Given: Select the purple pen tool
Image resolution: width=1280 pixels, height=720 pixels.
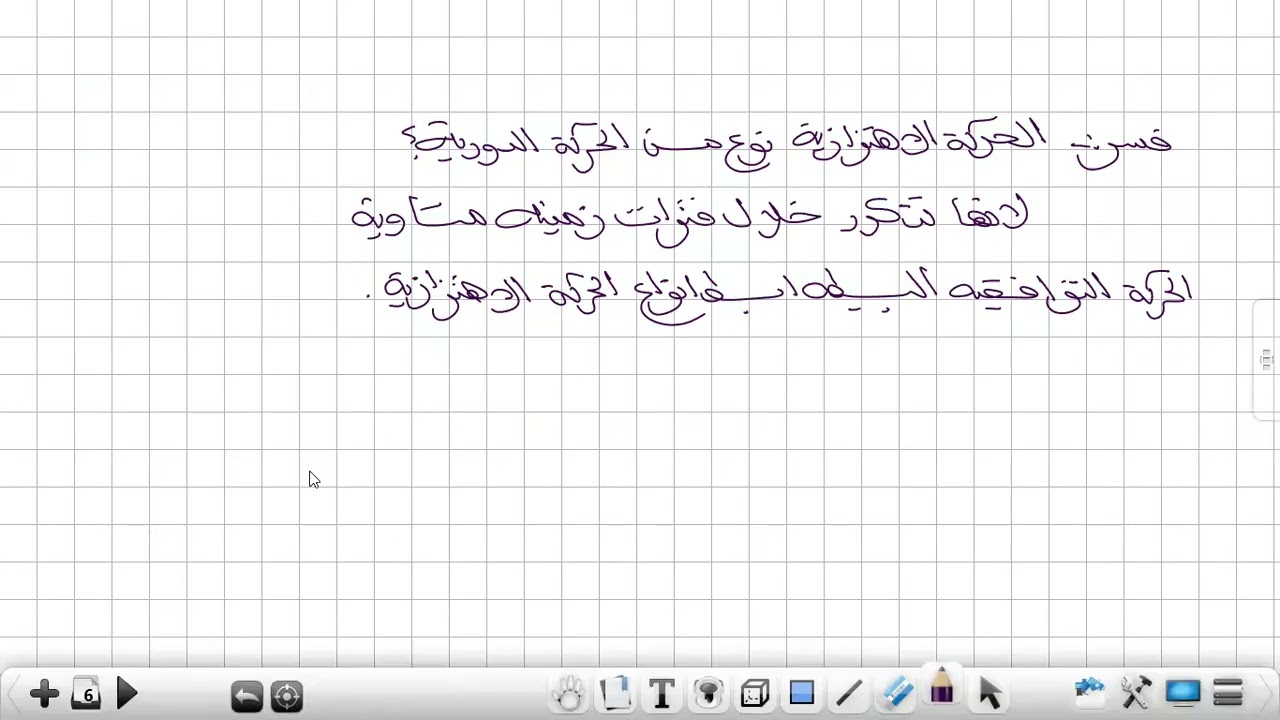Looking at the screenshot, I should click(942, 686).
